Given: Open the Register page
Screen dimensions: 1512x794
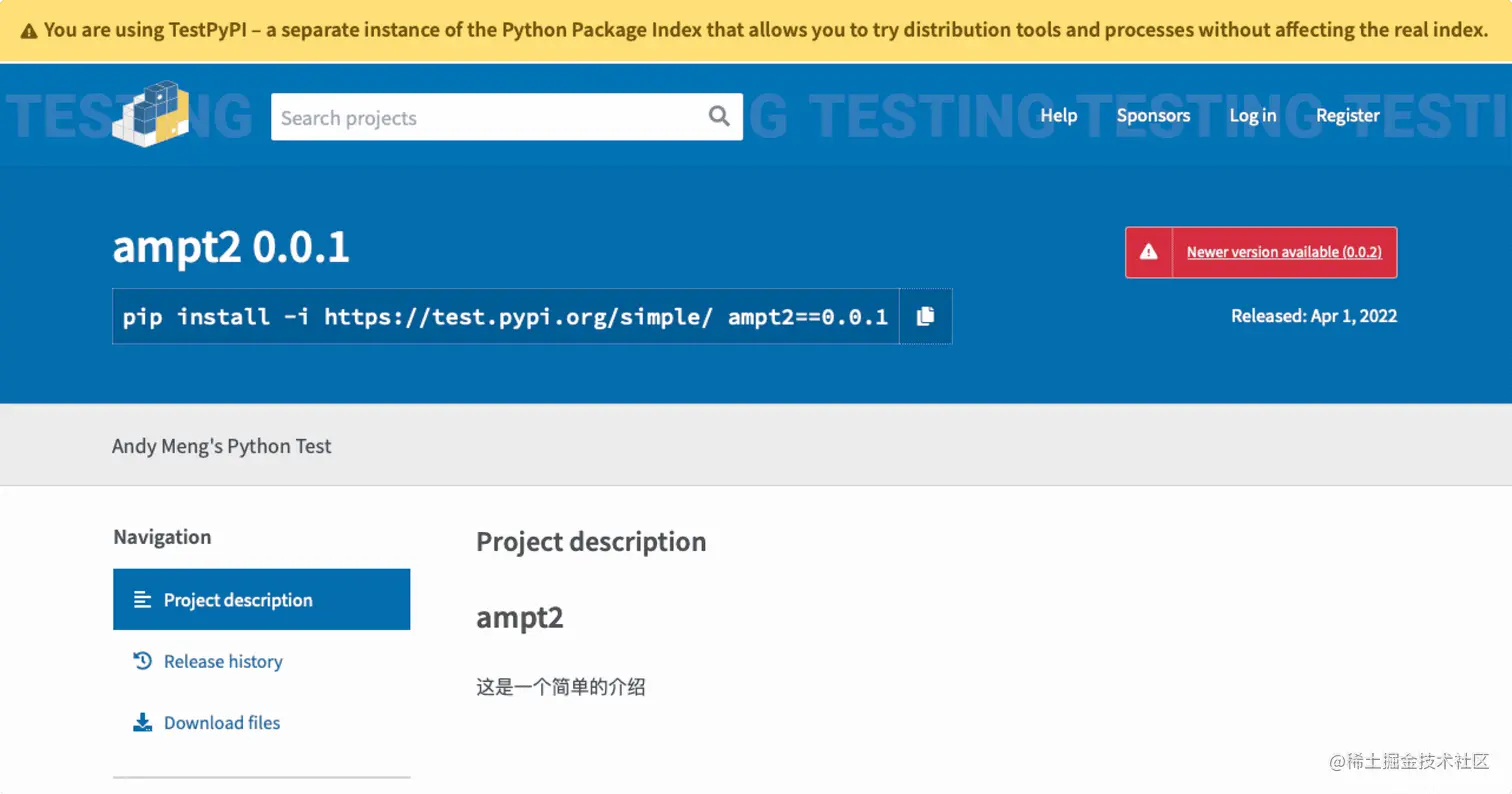Looking at the screenshot, I should coord(1347,115).
